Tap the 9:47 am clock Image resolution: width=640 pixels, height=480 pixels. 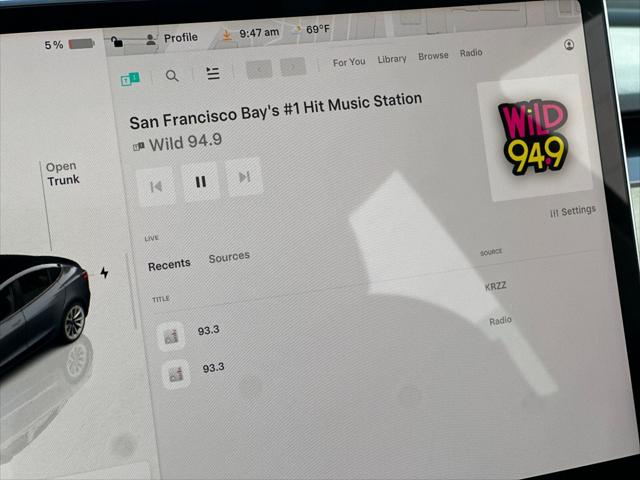pyautogui.click(x=259, y=33)
